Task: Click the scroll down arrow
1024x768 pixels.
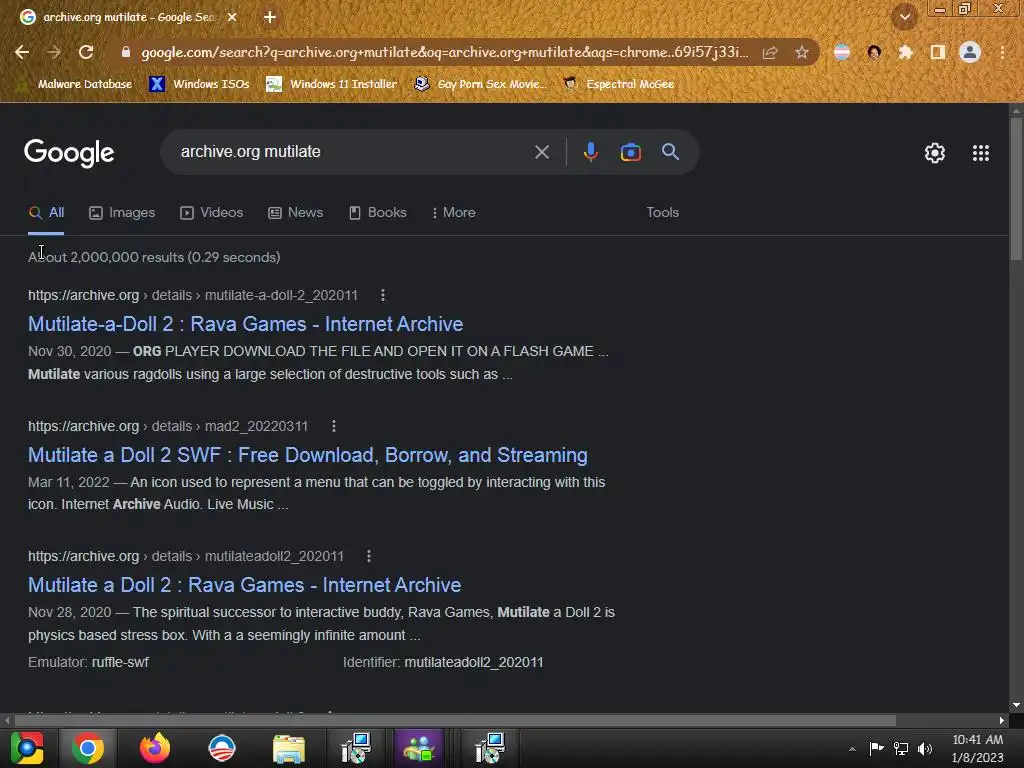Action: pos(1016,705)
